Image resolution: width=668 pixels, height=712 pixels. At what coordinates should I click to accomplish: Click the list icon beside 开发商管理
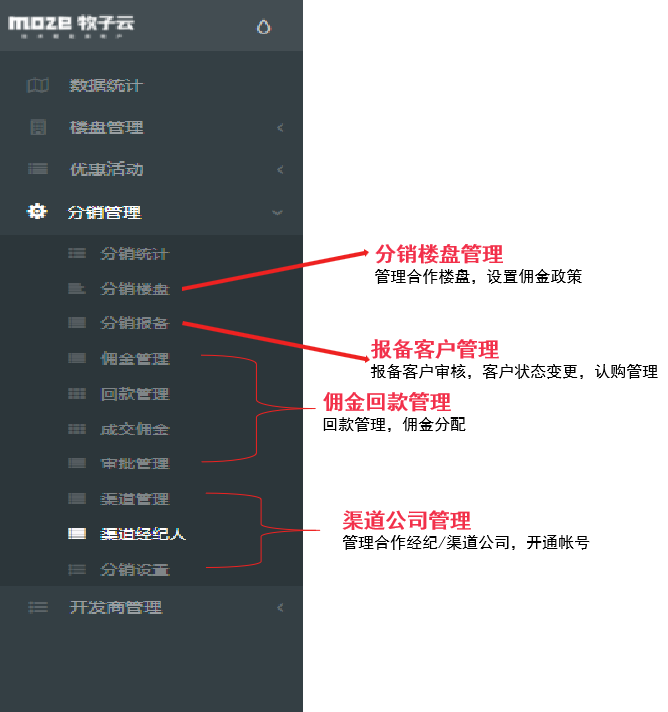pyautogui.click(x=38, y=607)
